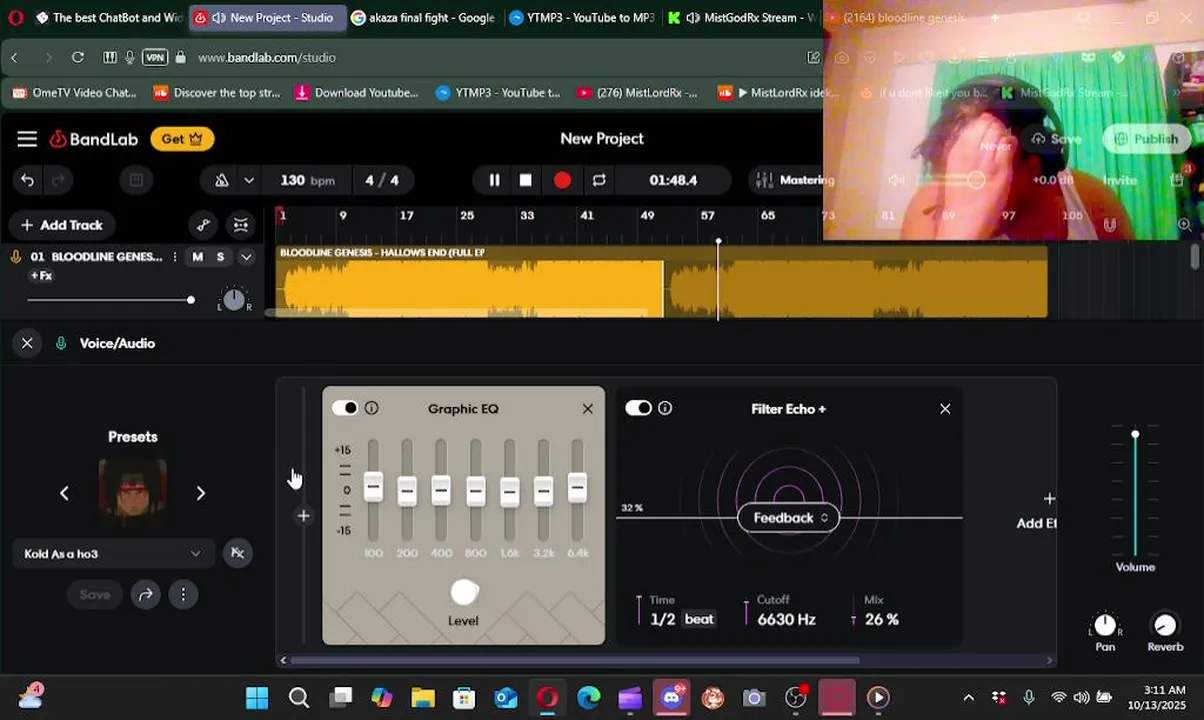
Task: Click the face icon beside Add Track
Action: 241,225
